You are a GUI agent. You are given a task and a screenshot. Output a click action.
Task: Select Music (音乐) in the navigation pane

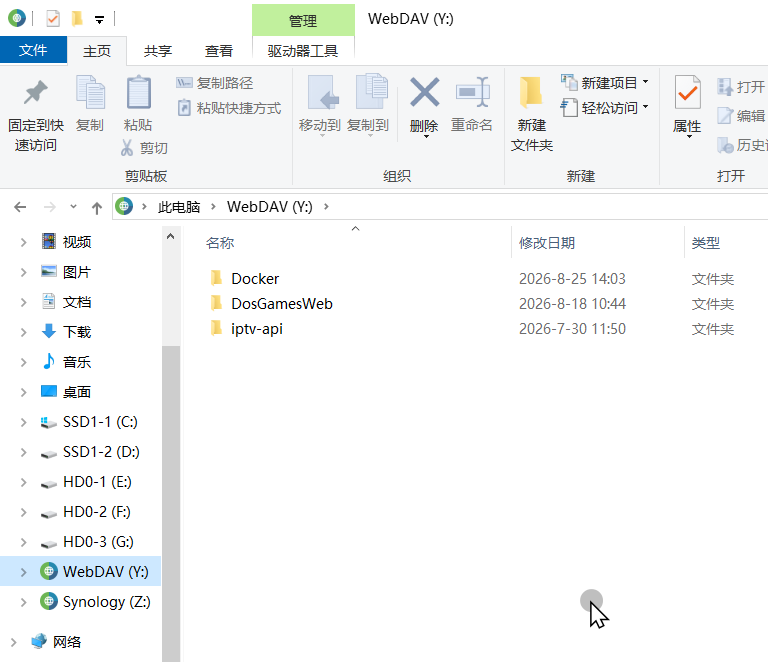click(x=77, y=362)
